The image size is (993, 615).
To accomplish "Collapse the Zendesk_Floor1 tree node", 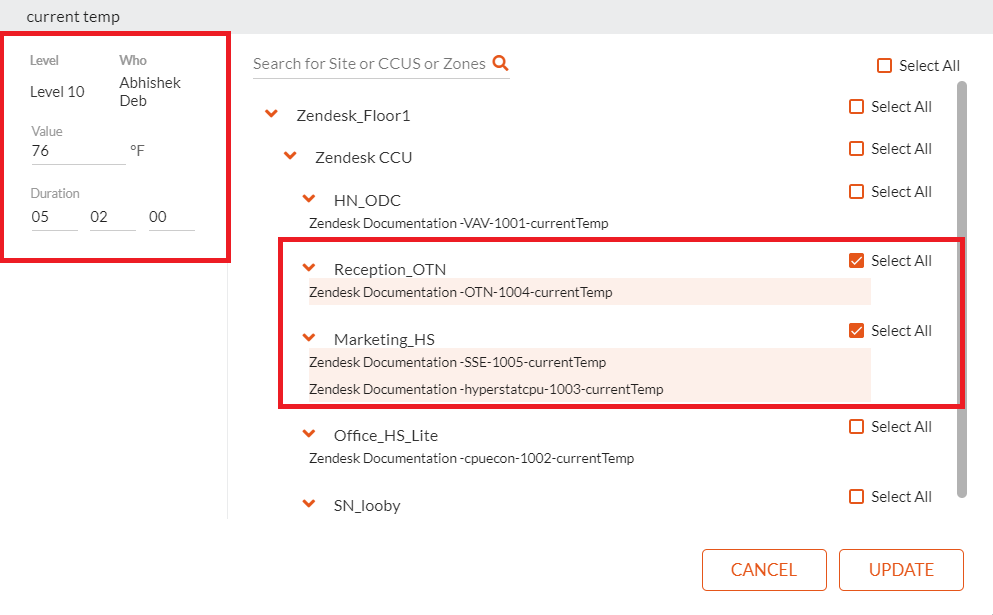I will 271,114.
